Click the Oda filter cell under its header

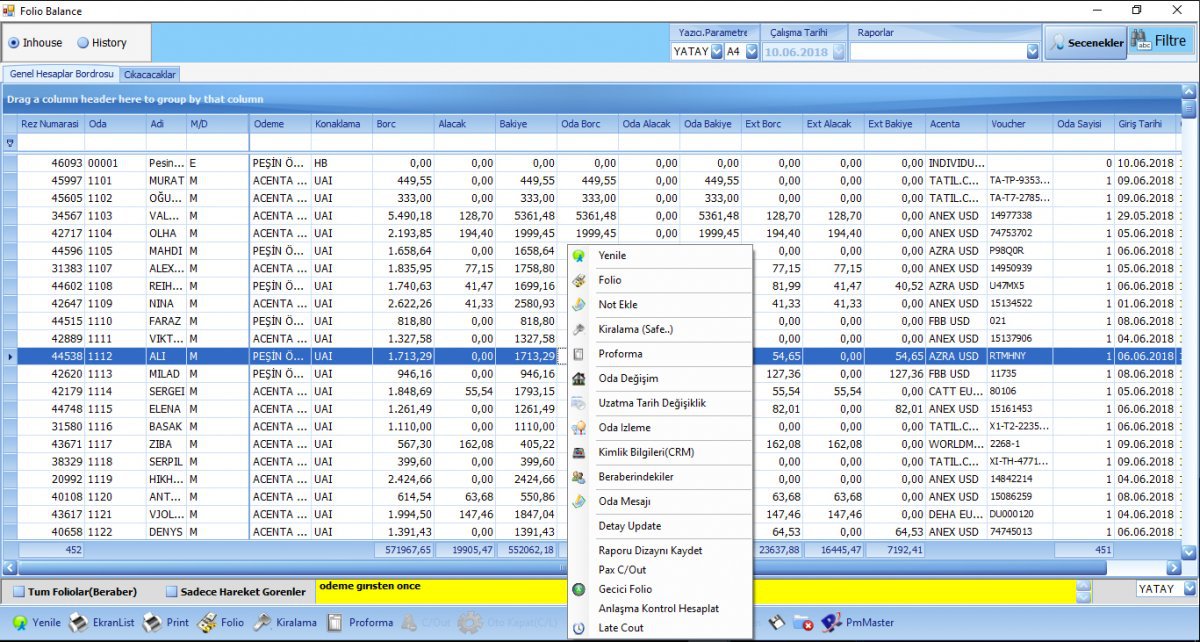pos(116,143)
